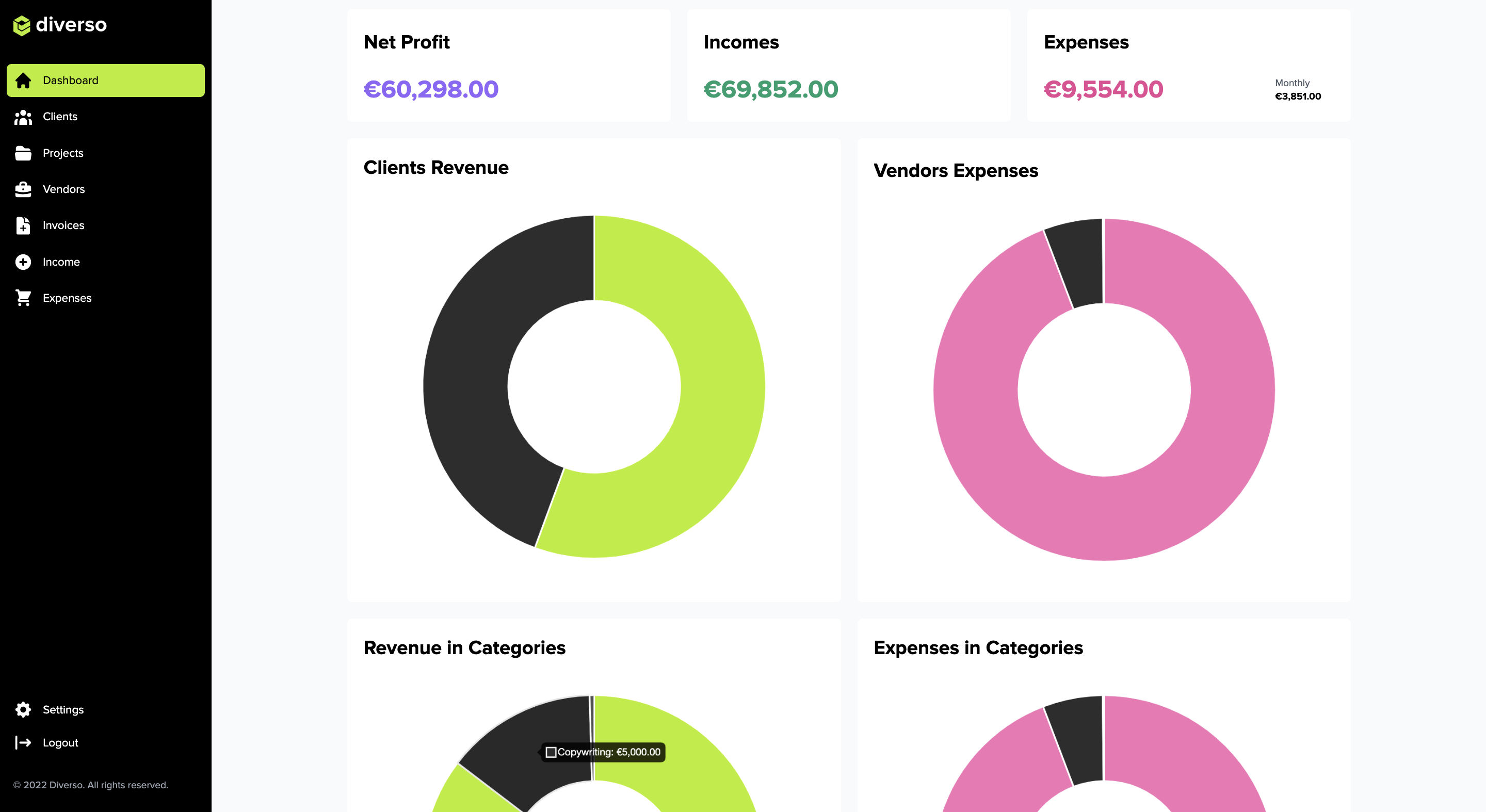This screenshot has height=812, width=1486.
Task: Click the Income plus-circle icon
Action: tap(23, 262)
